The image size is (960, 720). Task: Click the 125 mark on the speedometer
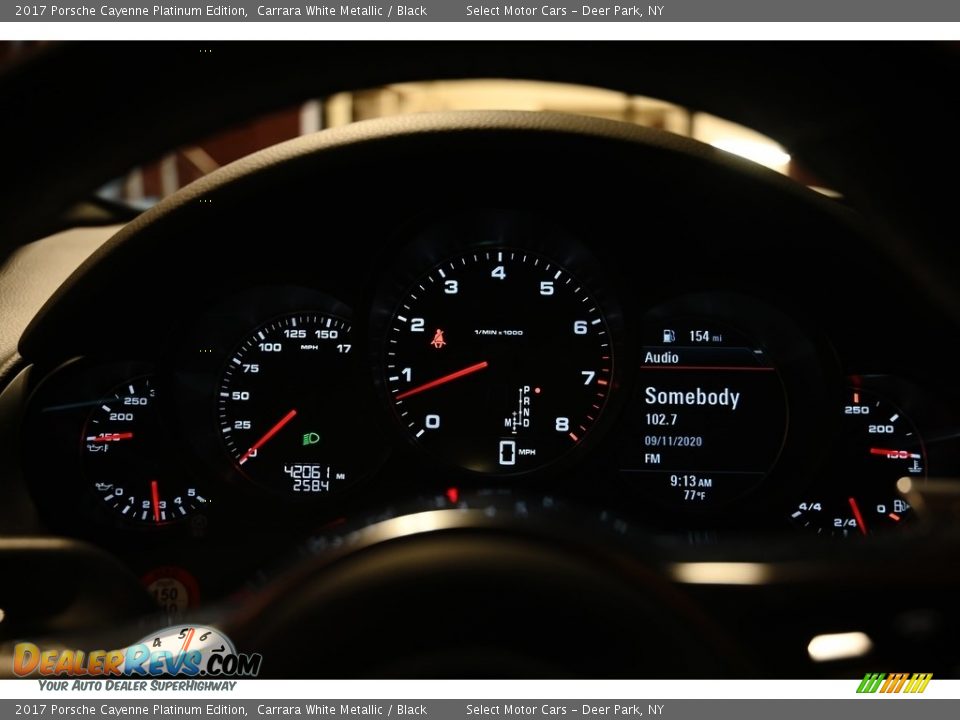coord(294,334)
